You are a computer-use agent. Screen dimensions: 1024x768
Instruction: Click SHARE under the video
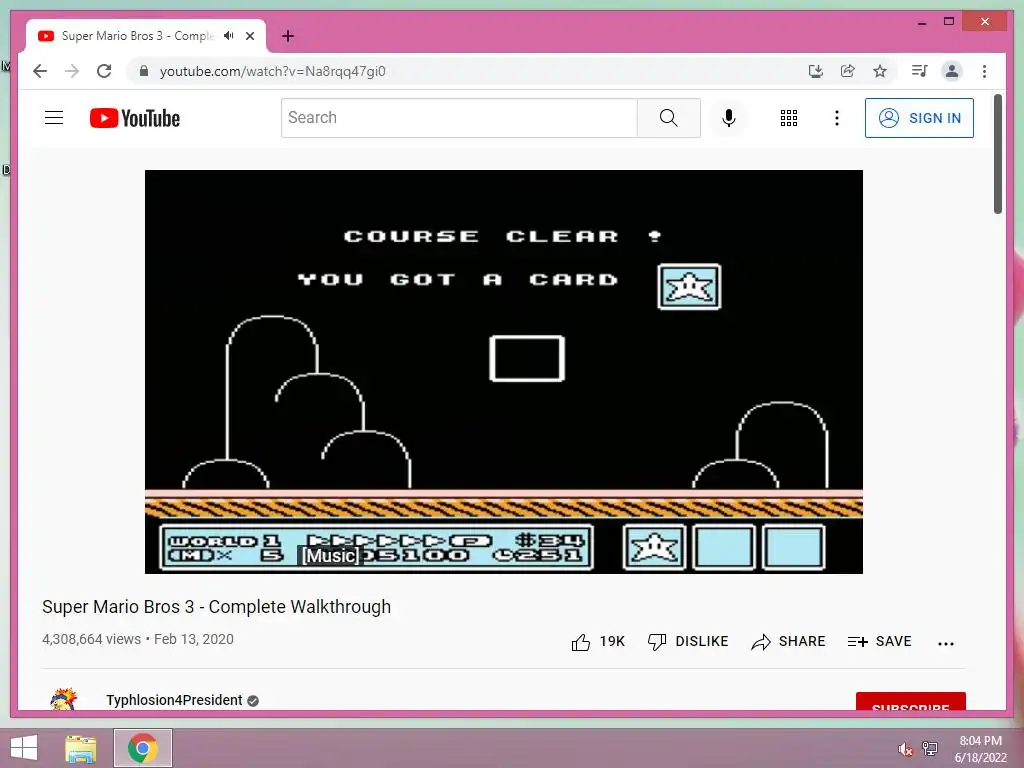pos(788,641)
